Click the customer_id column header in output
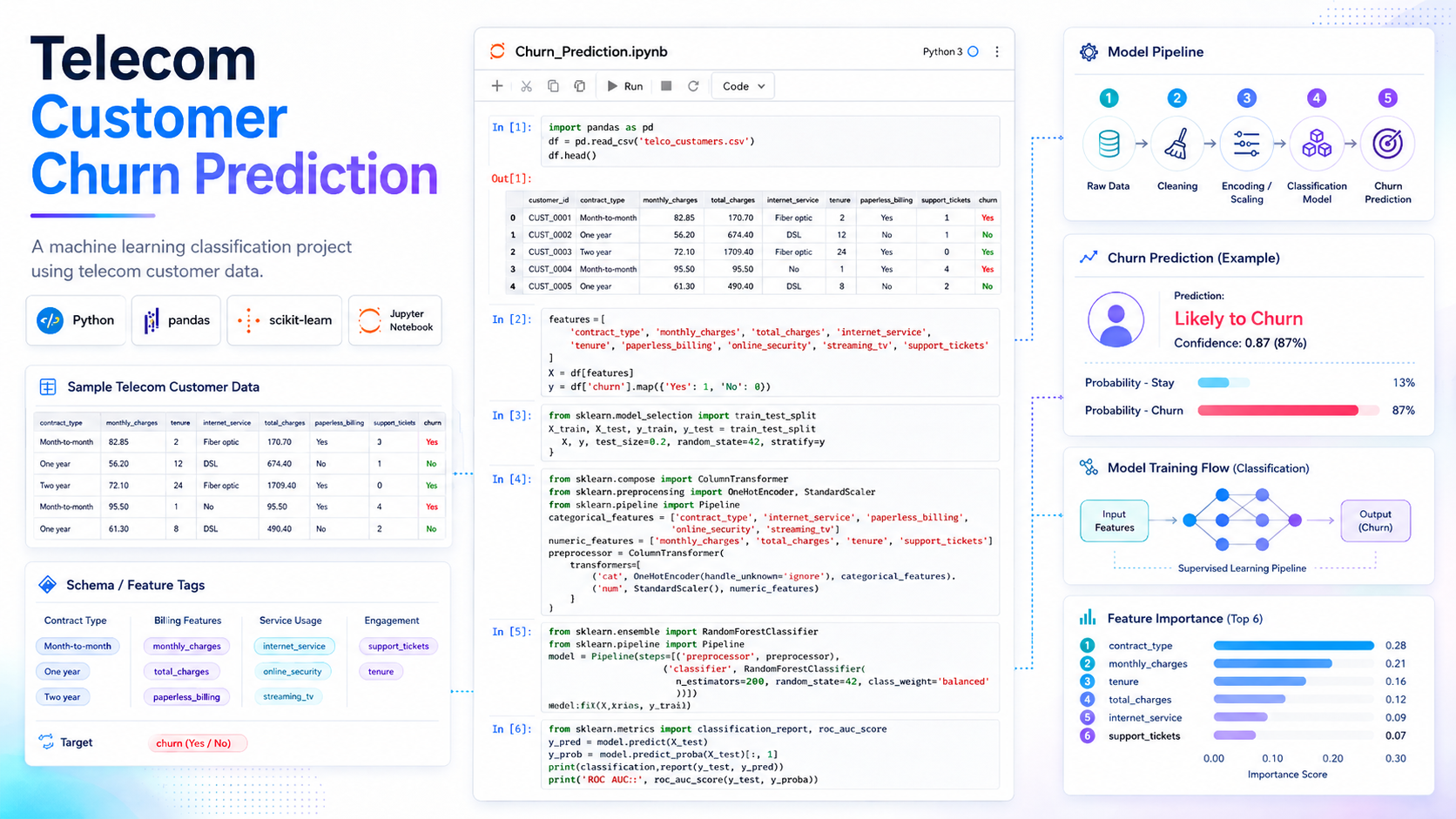Image resolution: width=1456 pixels, height=819 pixels. coord(549,200)
